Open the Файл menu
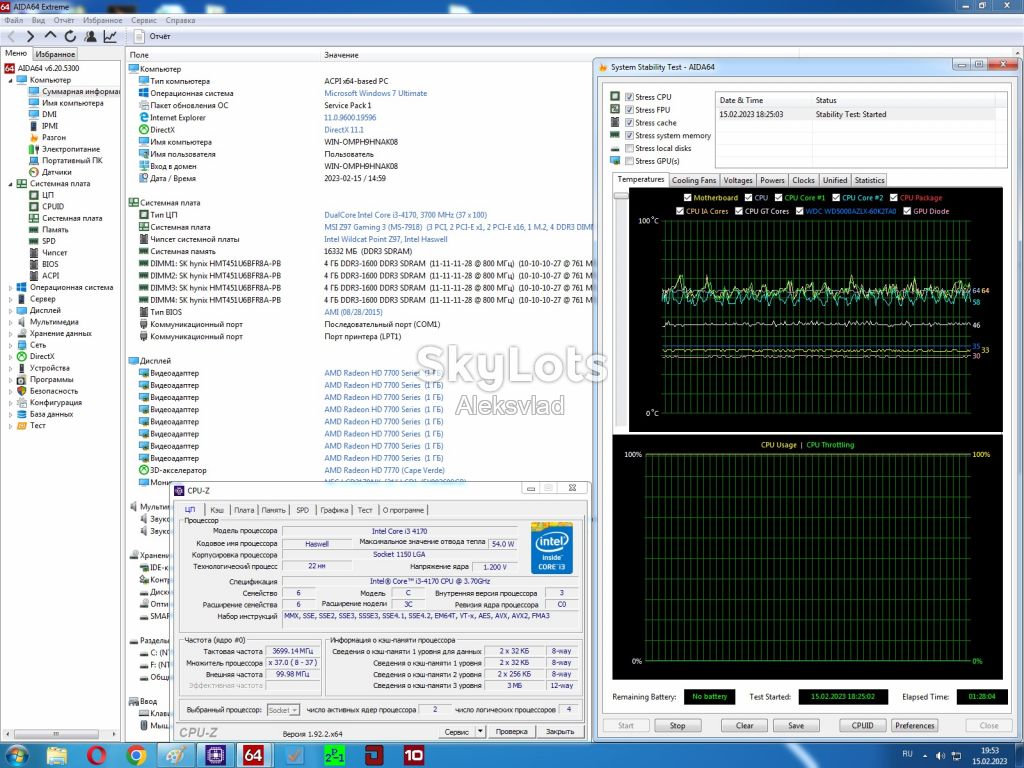 (14, 20)
